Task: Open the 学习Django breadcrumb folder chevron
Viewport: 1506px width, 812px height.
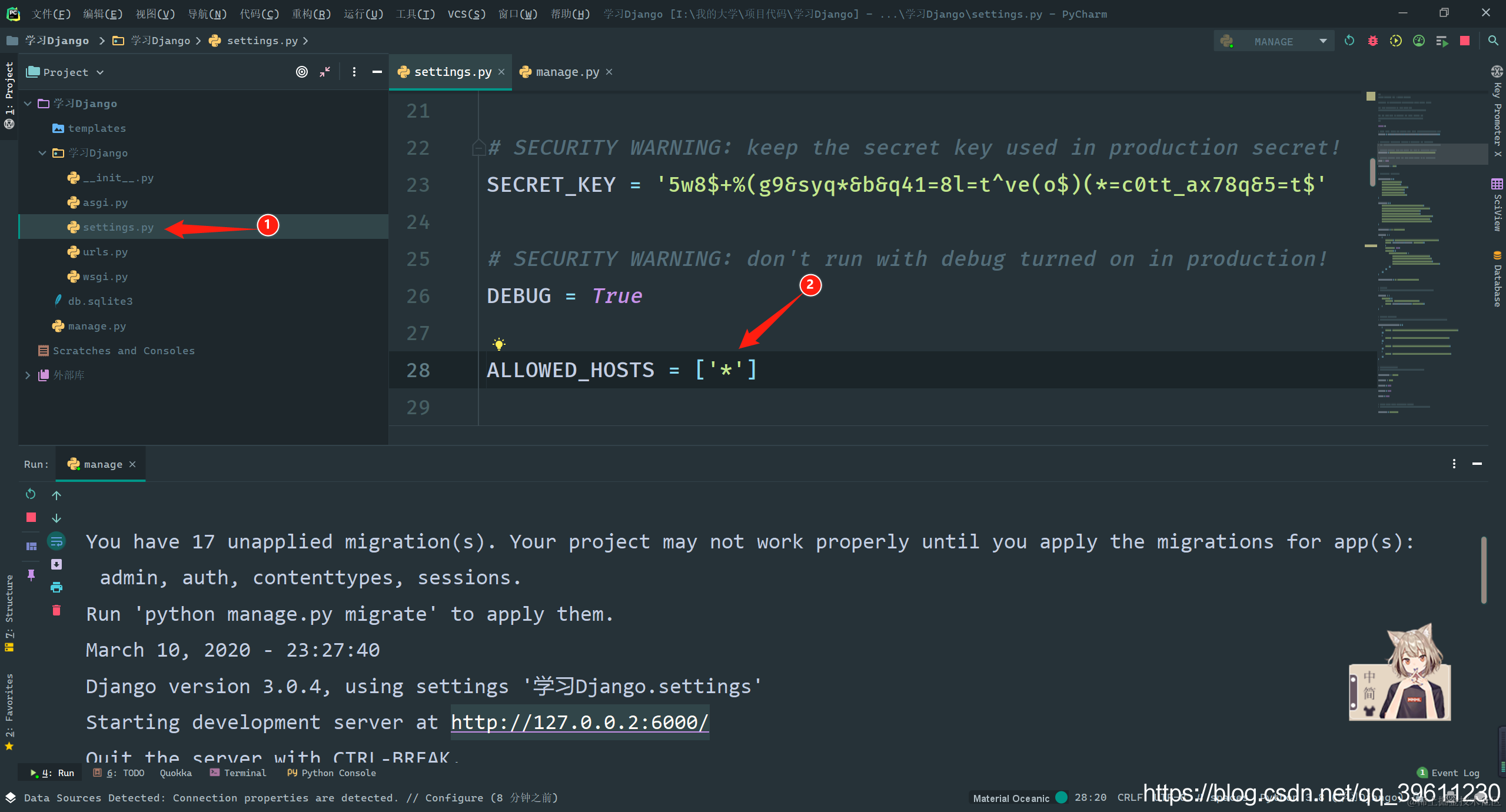Action: click(x=198, y=41)
